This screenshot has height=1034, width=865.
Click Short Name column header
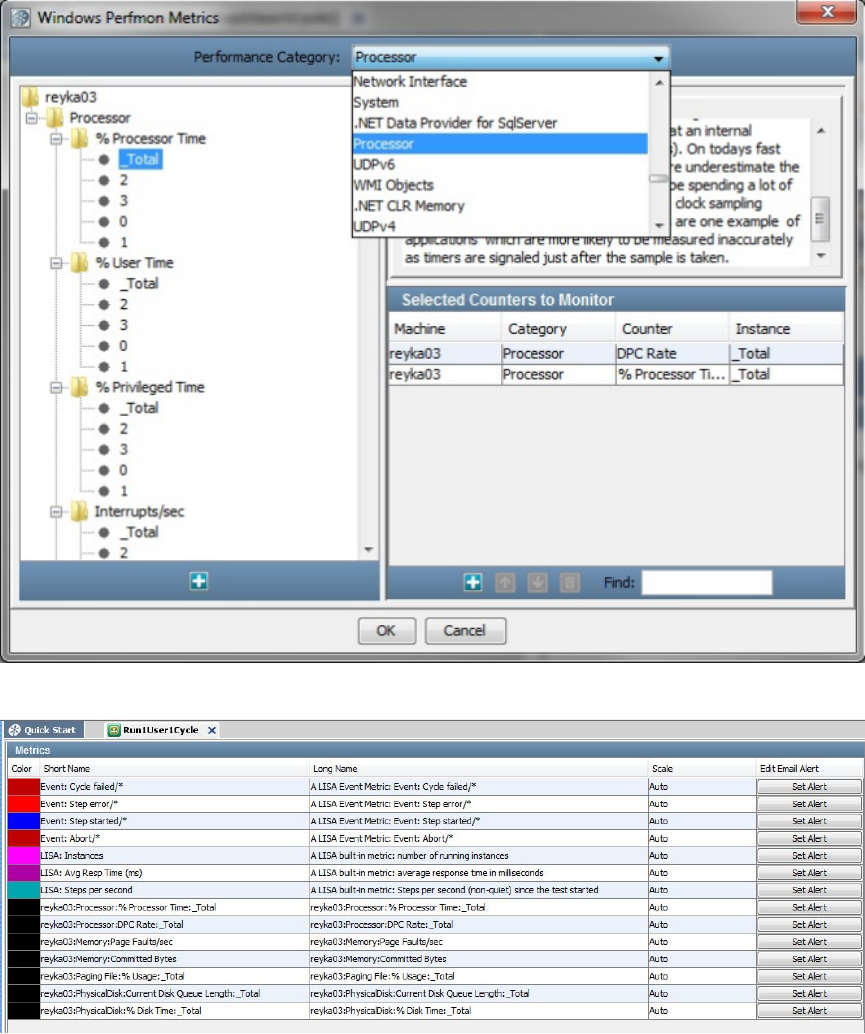point(174,769)
